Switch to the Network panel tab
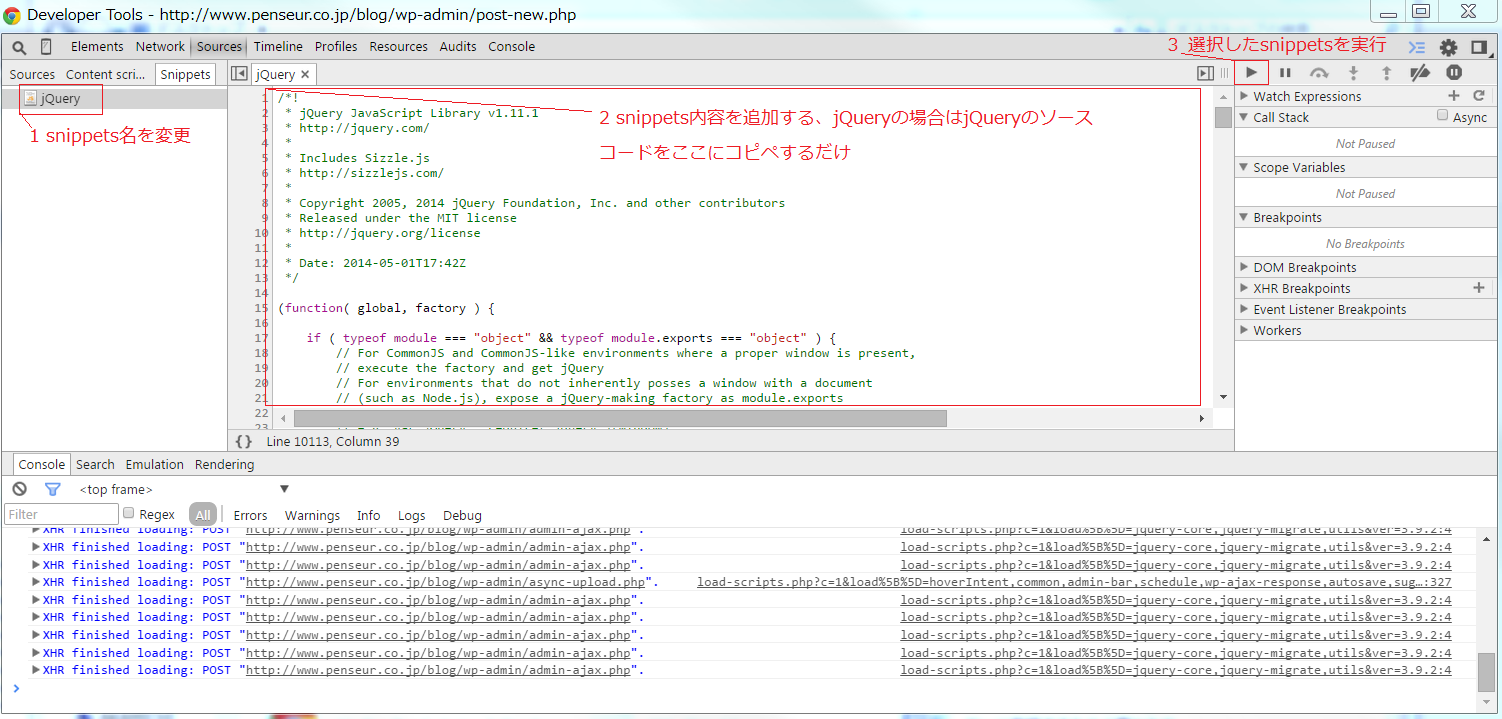 click(160, 47)
